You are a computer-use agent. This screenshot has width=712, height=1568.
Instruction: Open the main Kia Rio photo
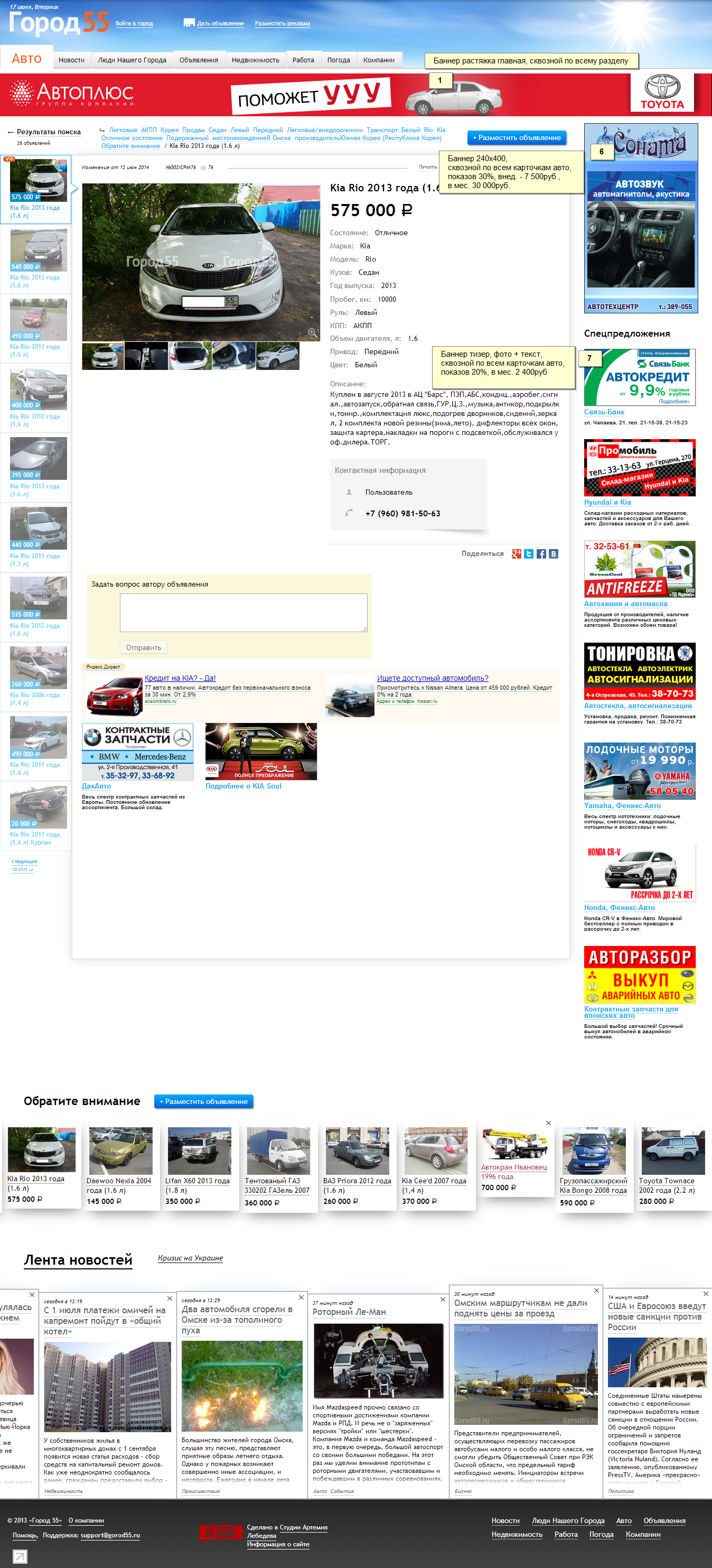click(x=201, y=262)
